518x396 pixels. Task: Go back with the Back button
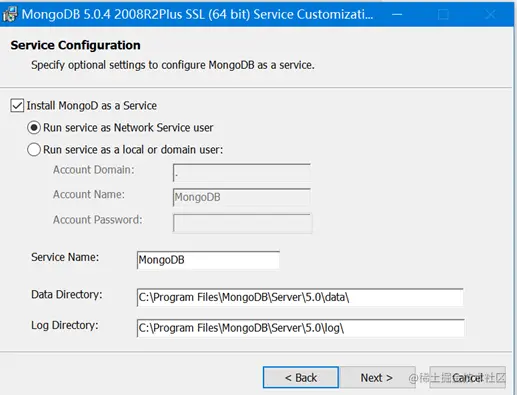301,378
